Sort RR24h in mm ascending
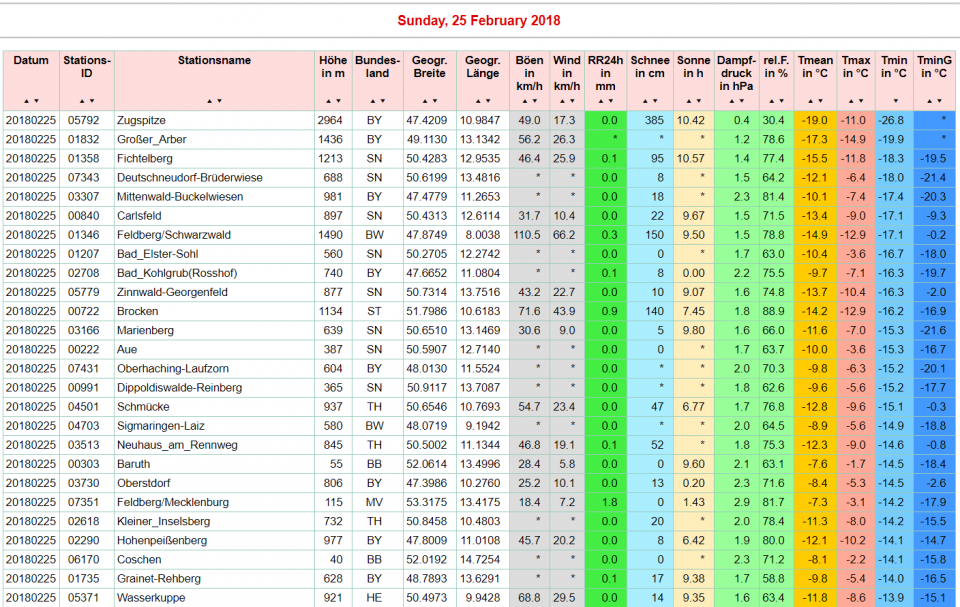This screenshot has width=960, height=607. (600, 101)
